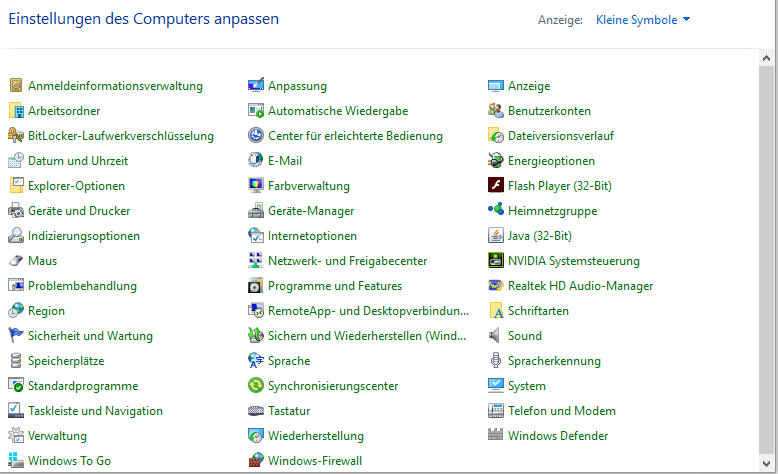
Task: Click the NVIDIA Systemsteuerung icon
Action: [x=496, y=260]
